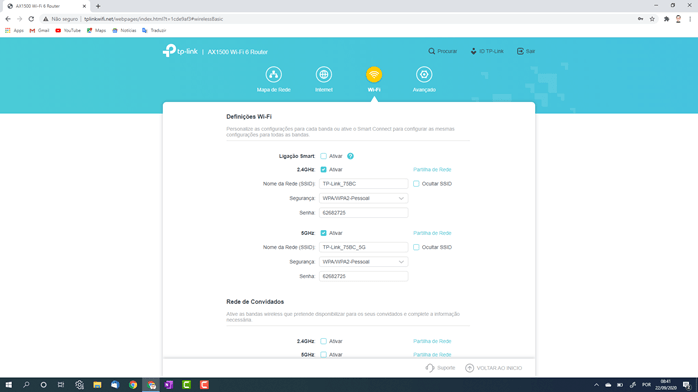Viewport: 698px width, 392px height.
Task: Open the 5GHz Segurança dropdown
Action: (363, 262)
